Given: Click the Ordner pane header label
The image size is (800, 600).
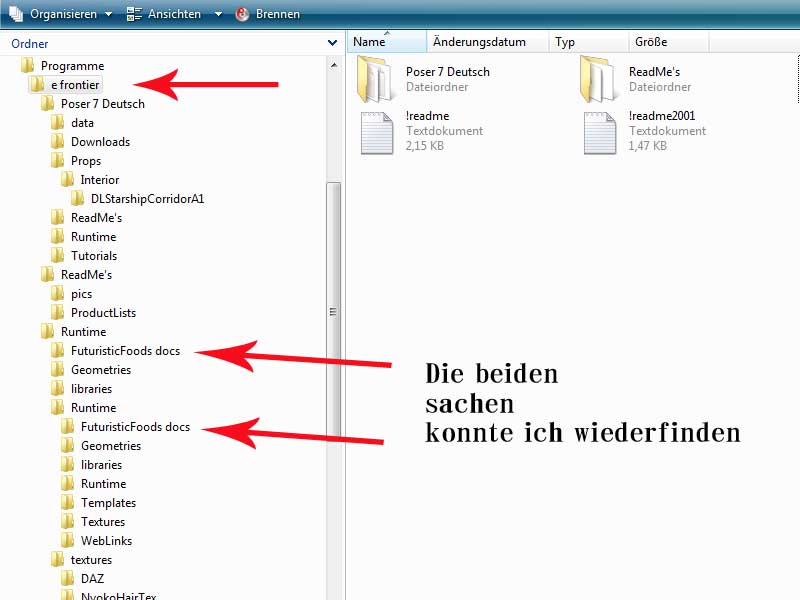Looking at the screenshot, I should [x=30, y=44].
